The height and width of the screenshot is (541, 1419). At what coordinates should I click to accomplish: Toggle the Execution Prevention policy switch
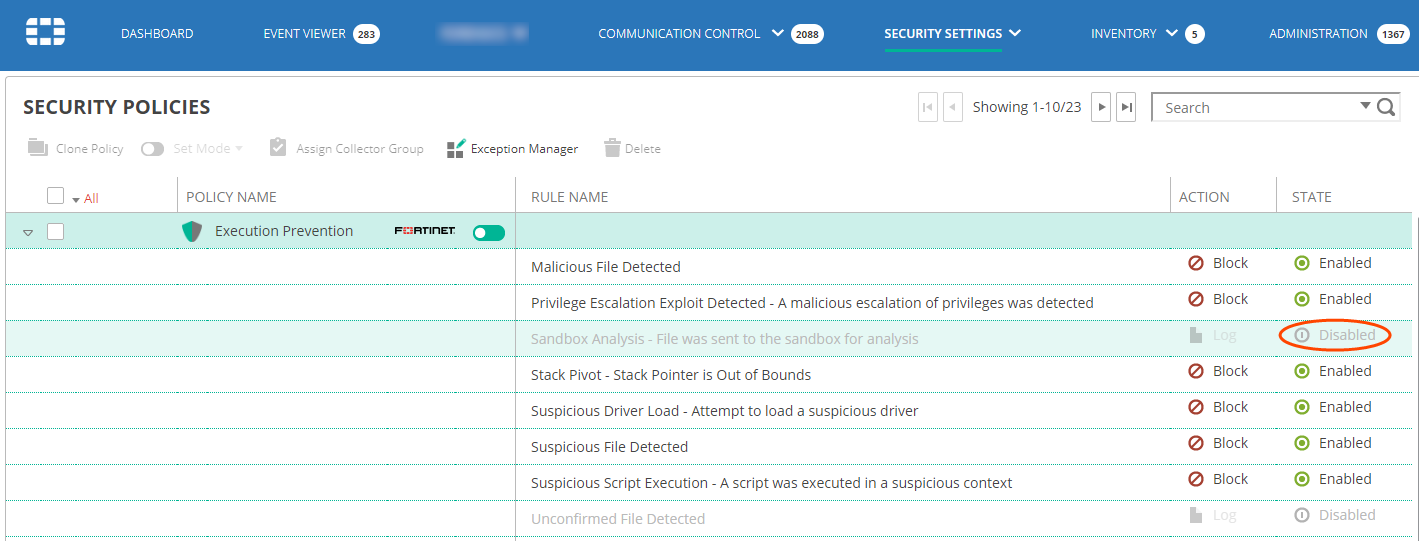tap(489, 232)
